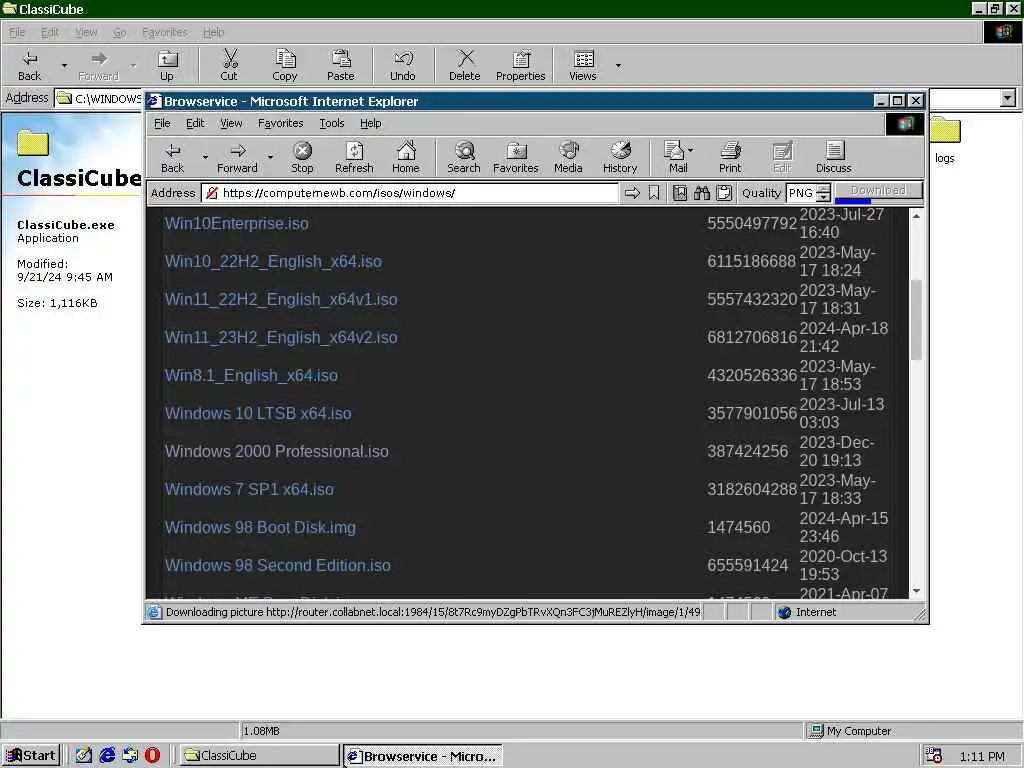Open the Windows 7 SP1 x64.iso link

tap(249, 489)
